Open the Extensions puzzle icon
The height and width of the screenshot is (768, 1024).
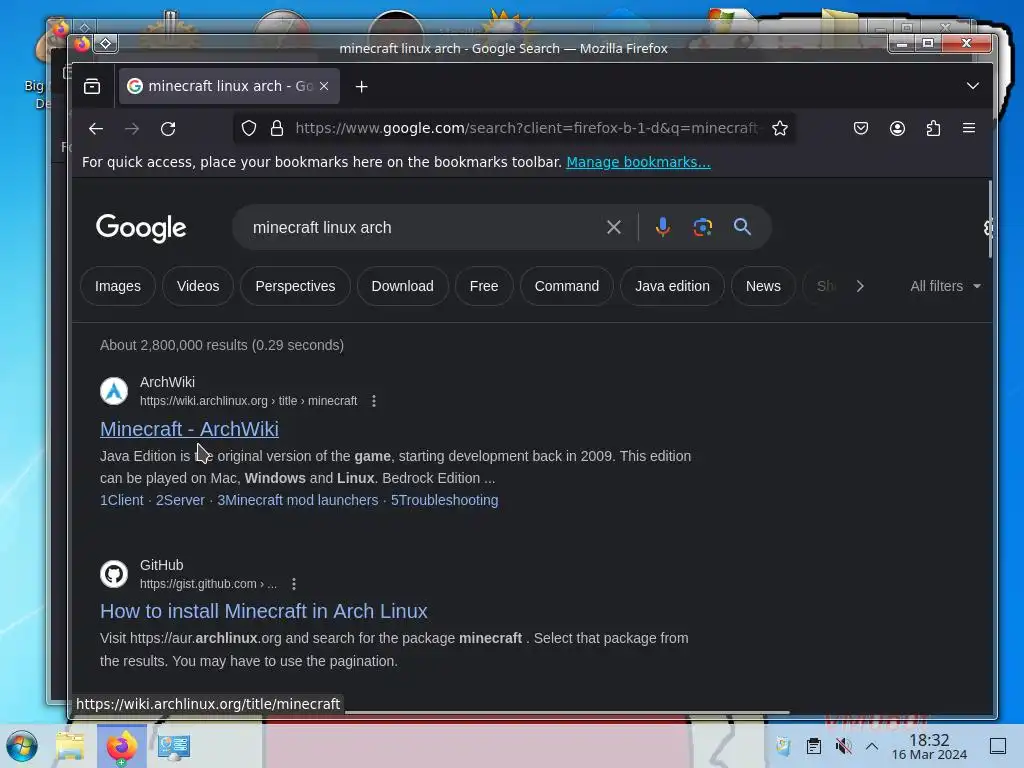click(933, 129)
